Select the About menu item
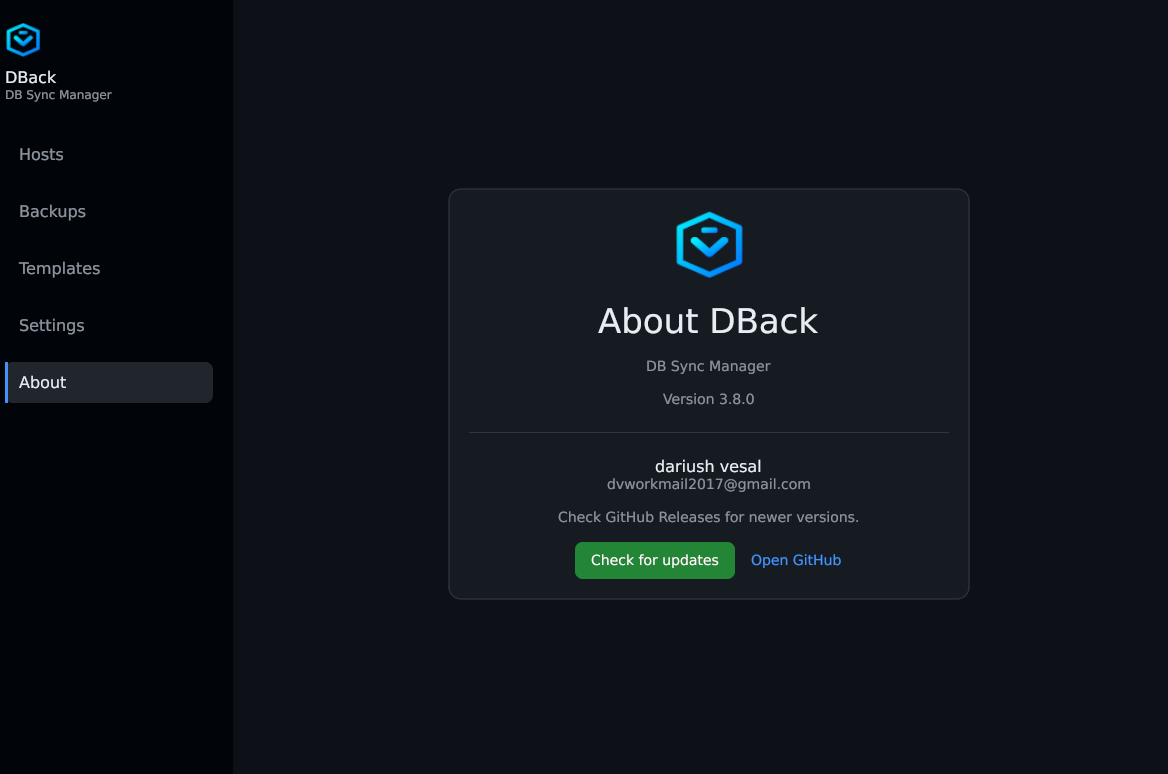The height and width of the screenshot is (774, 1168). coord(109,382)
